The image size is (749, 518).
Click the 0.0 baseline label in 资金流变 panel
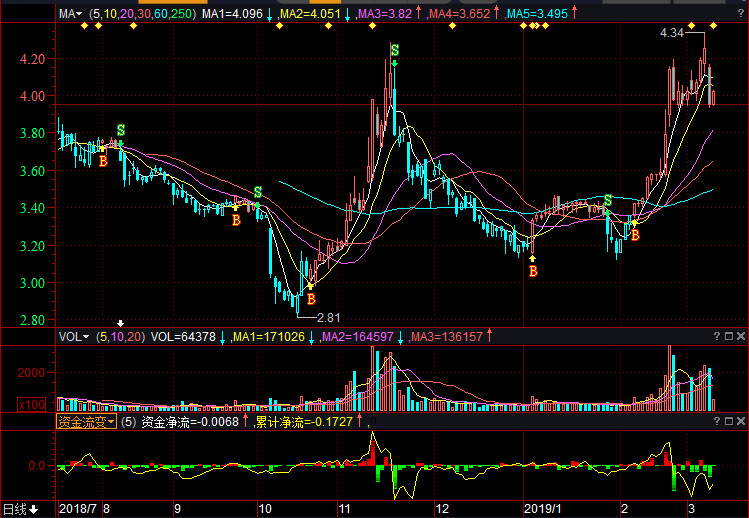tap(37, 465)
